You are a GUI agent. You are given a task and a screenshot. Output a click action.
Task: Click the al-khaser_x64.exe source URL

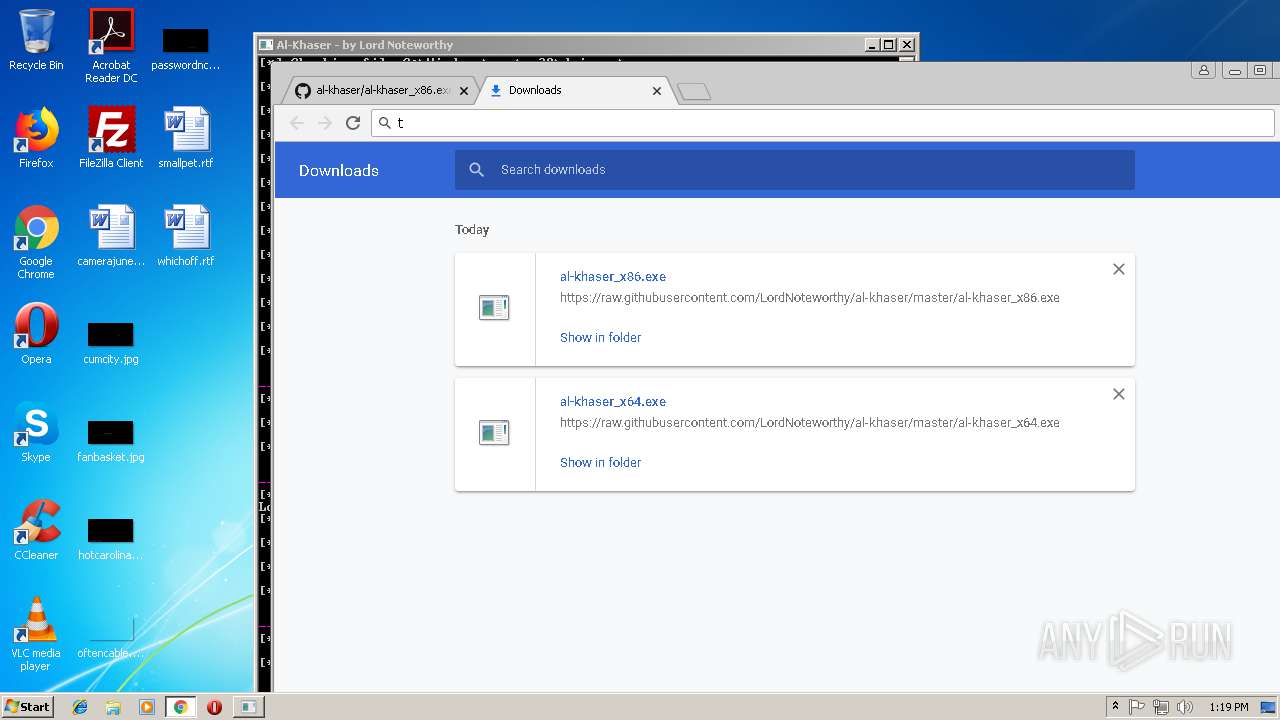click(810, 423)
